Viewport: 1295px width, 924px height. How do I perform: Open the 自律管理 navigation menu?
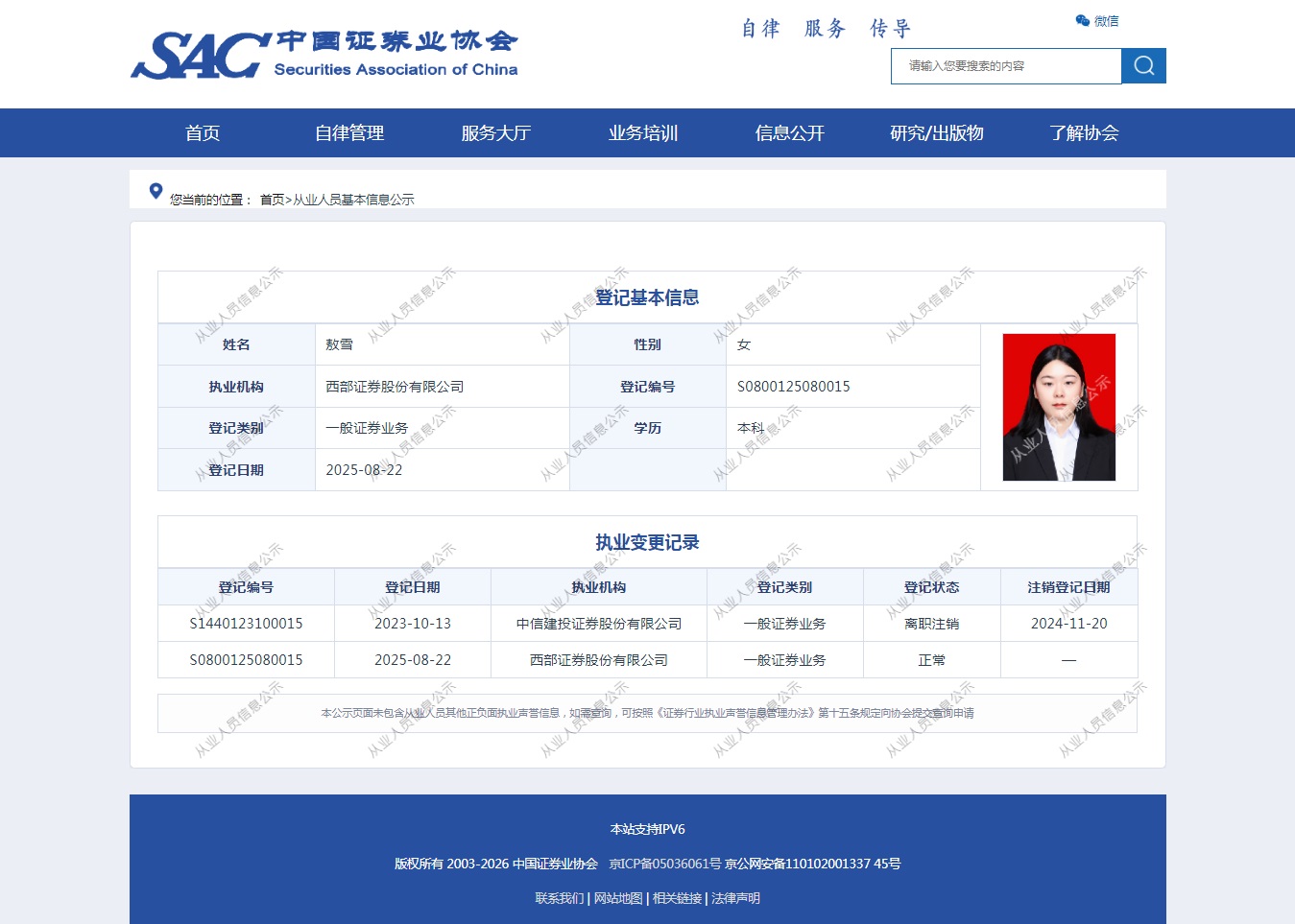(x=349, y=133)
